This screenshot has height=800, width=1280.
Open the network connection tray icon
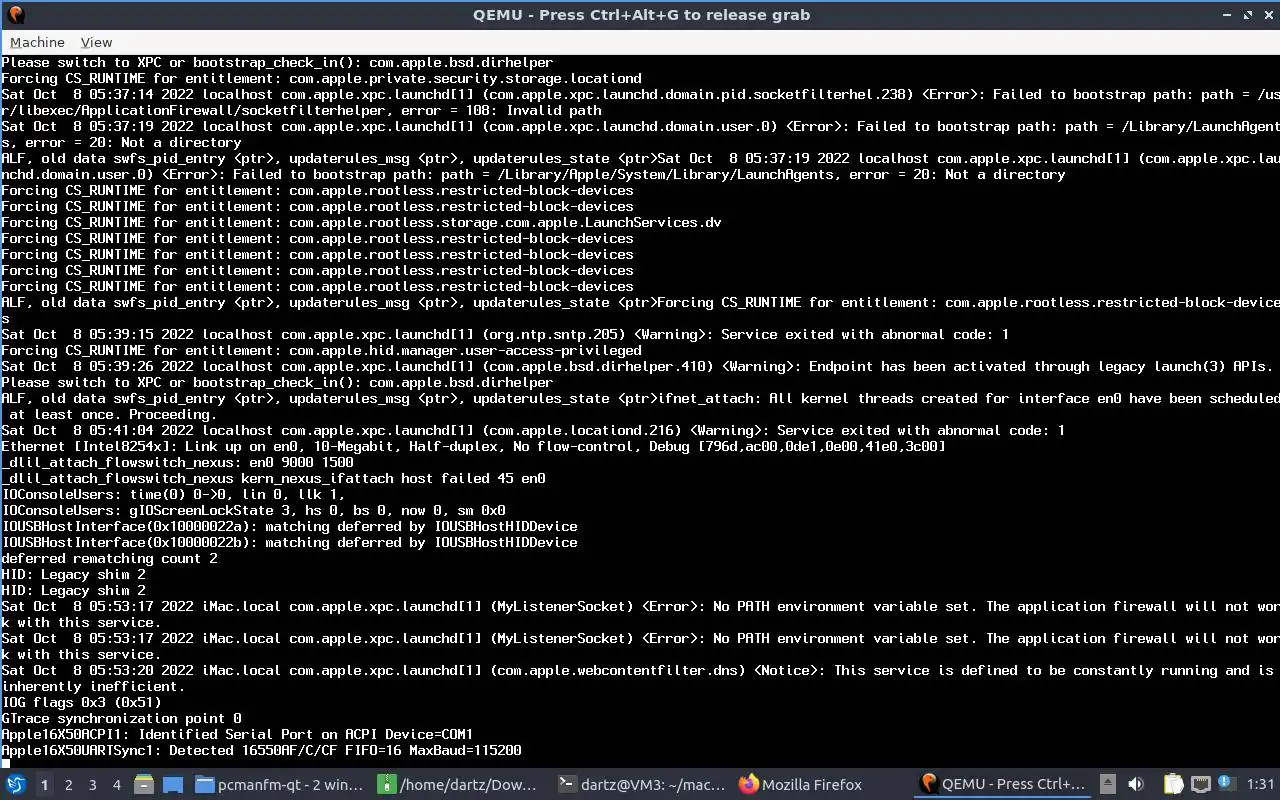(1201, 785)
